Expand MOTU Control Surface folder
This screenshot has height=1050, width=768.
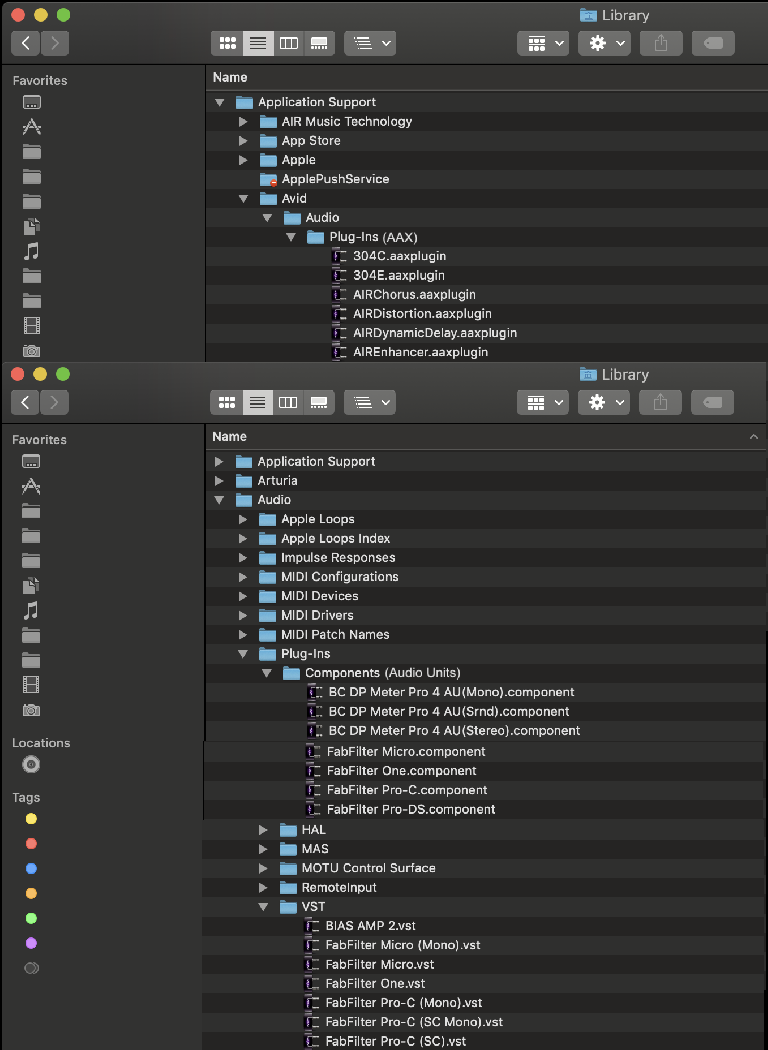pos(263,869)
